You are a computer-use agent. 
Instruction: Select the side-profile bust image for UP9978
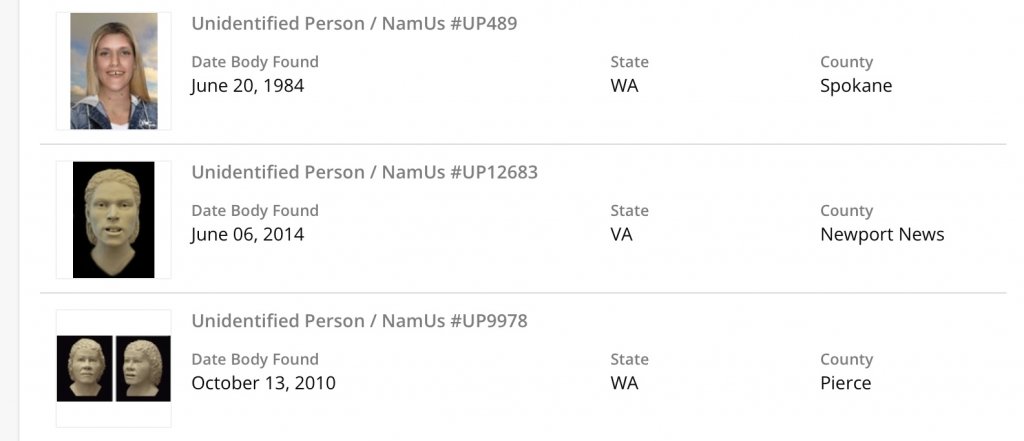[143, 368]
